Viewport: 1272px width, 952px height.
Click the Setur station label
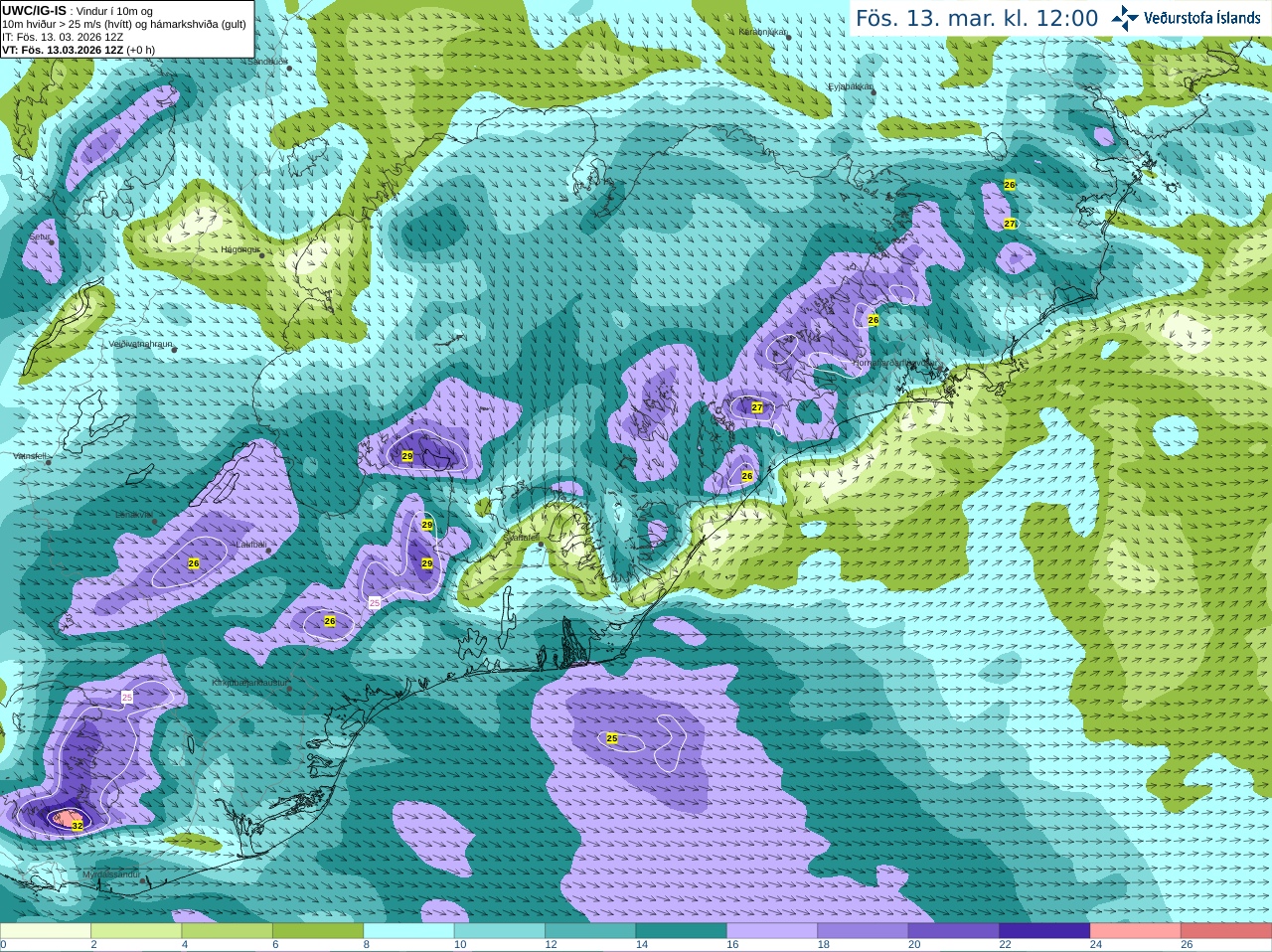tap(40, 238)
